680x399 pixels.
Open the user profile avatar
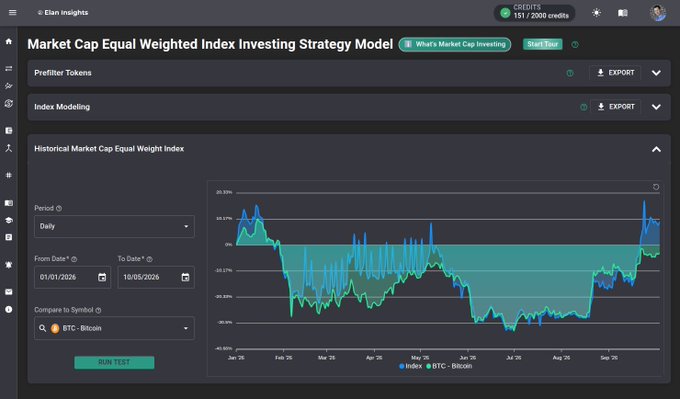[657, 13]
